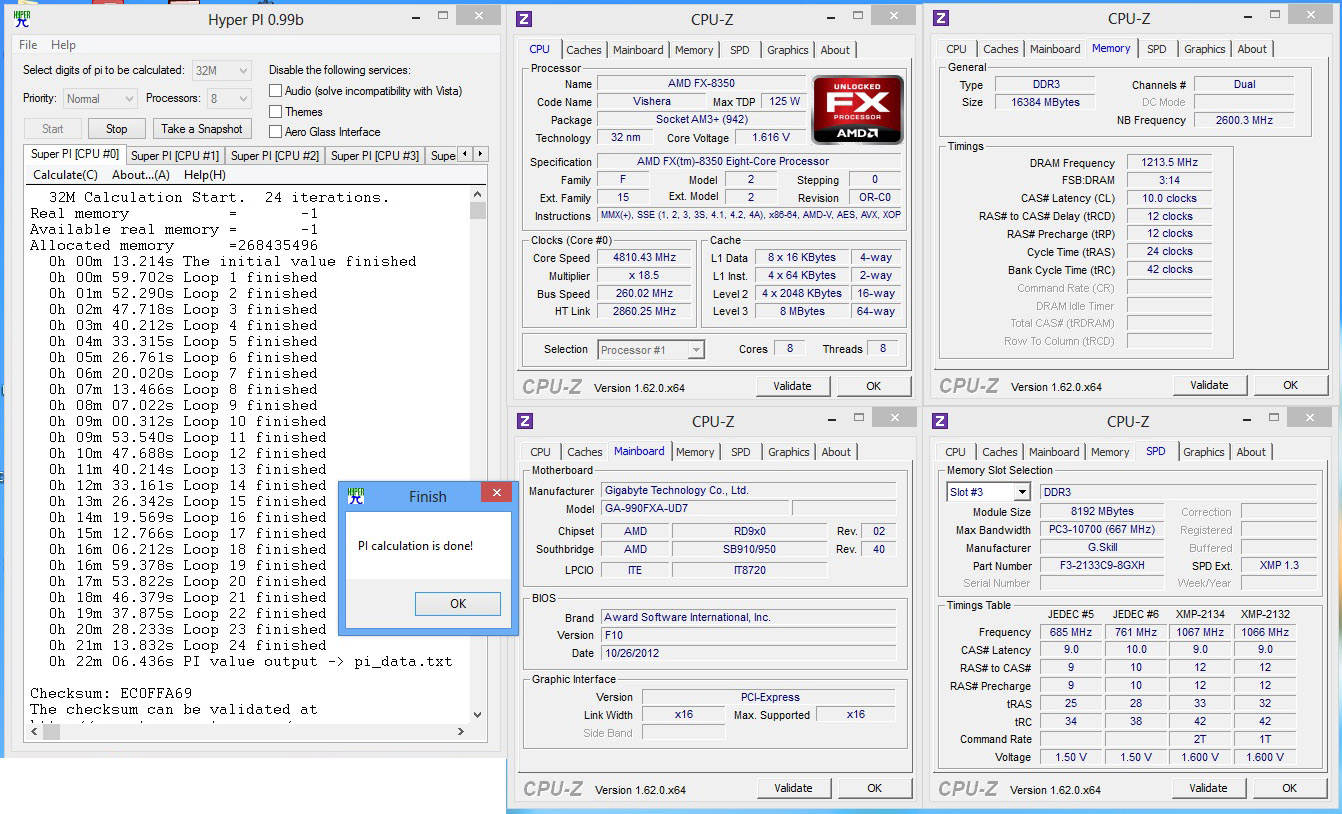Viewport: 1342px width, 814px height.
Task: Switch to Super PI [CPU #1] tab
Action: point(175,155)
